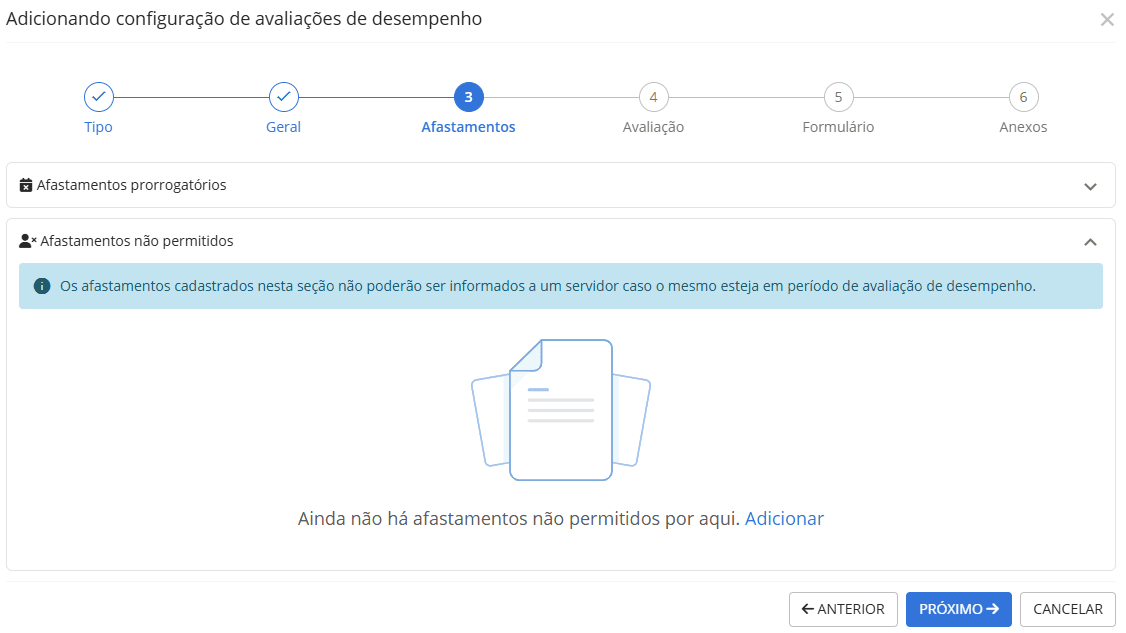Click the highlighted step 3 progress indicator
The image size is (1126, 633).
(x=468, y=97)
